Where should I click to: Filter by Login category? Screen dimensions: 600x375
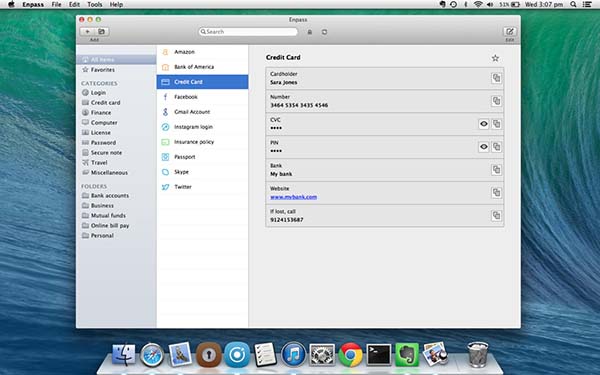[x=116, y=93]
